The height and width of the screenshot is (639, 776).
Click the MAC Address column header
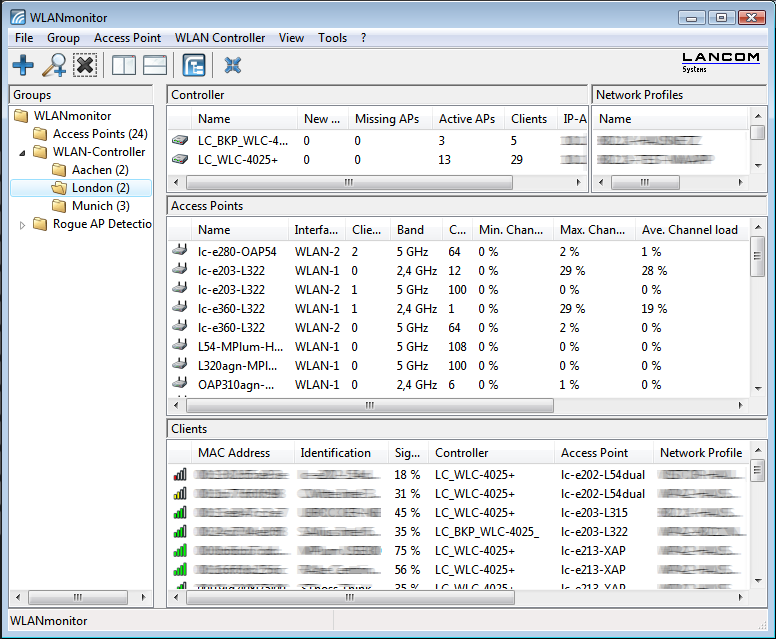233,453
